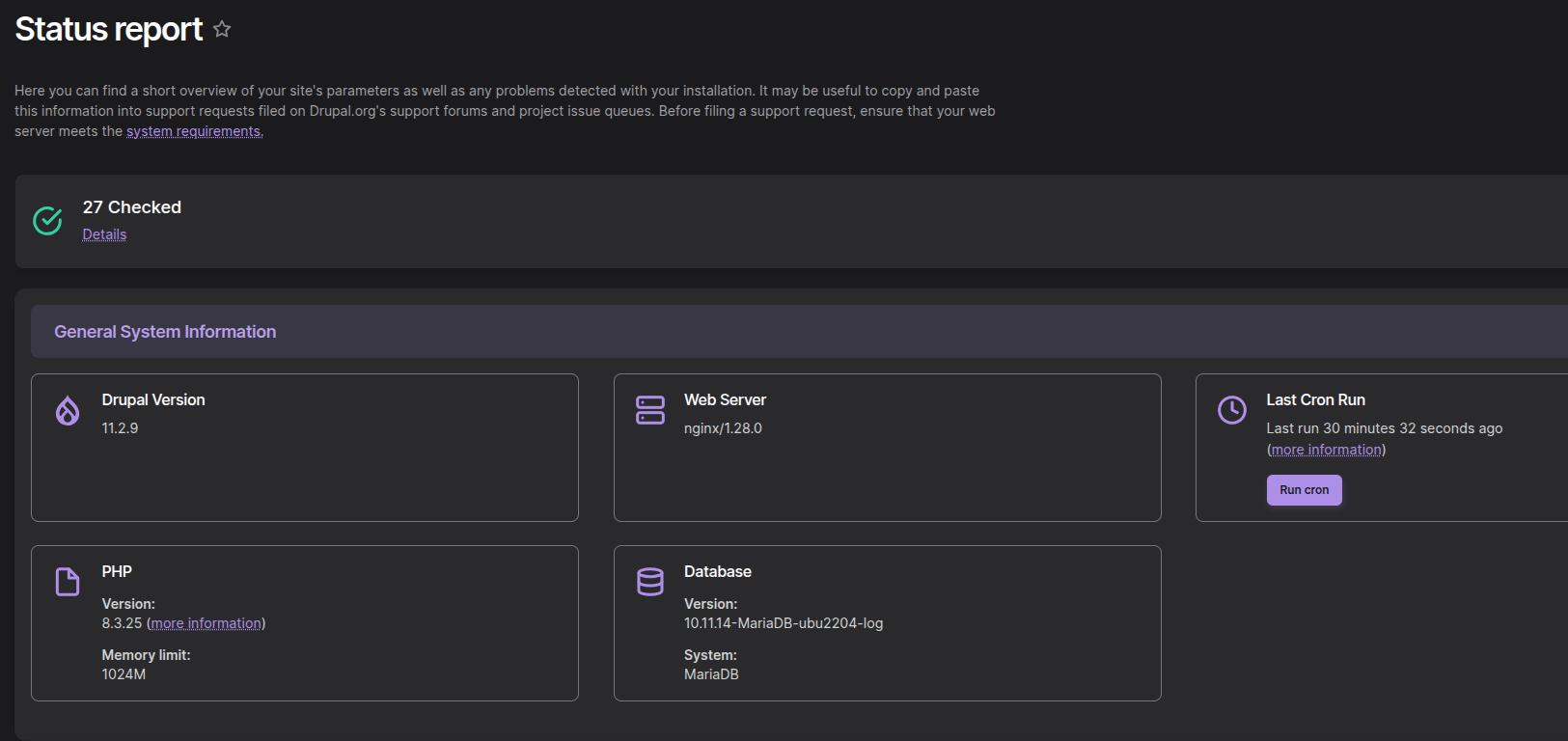
Task: Click the Last Cron Run clock icon
Action: [1232, 410]
